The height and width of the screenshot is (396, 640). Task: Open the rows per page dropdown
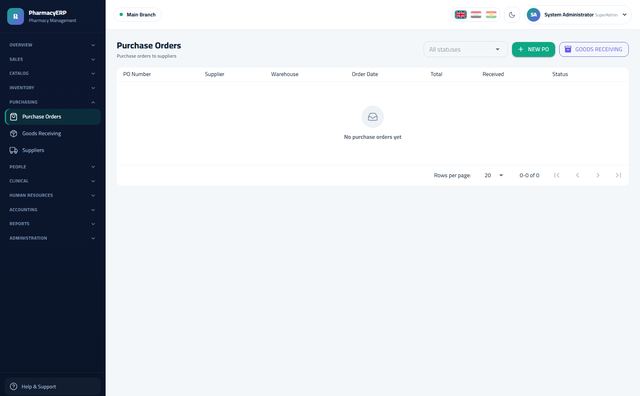(x=493, y=175)
